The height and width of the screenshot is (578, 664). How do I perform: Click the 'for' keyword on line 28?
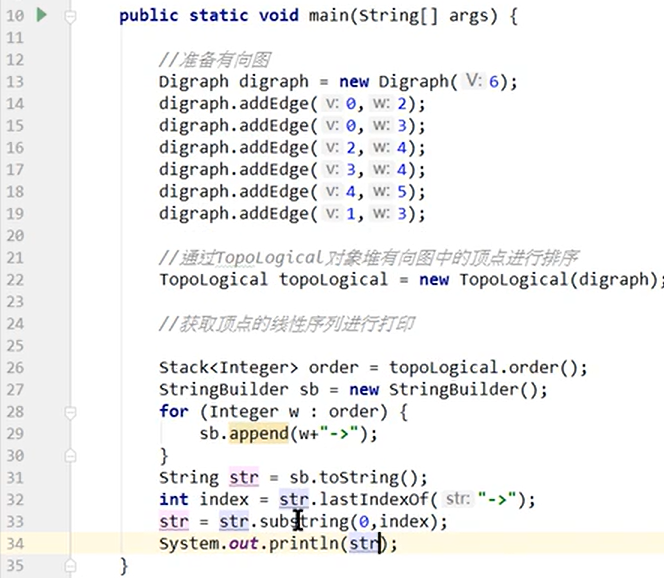pos(174,412)
